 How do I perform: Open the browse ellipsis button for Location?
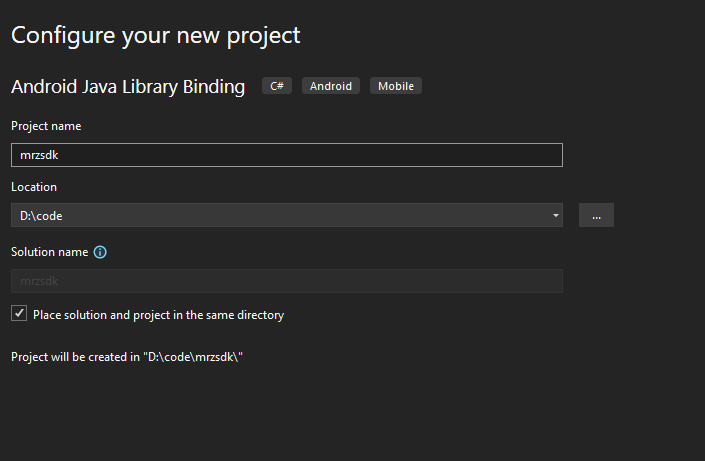[596, 216]
